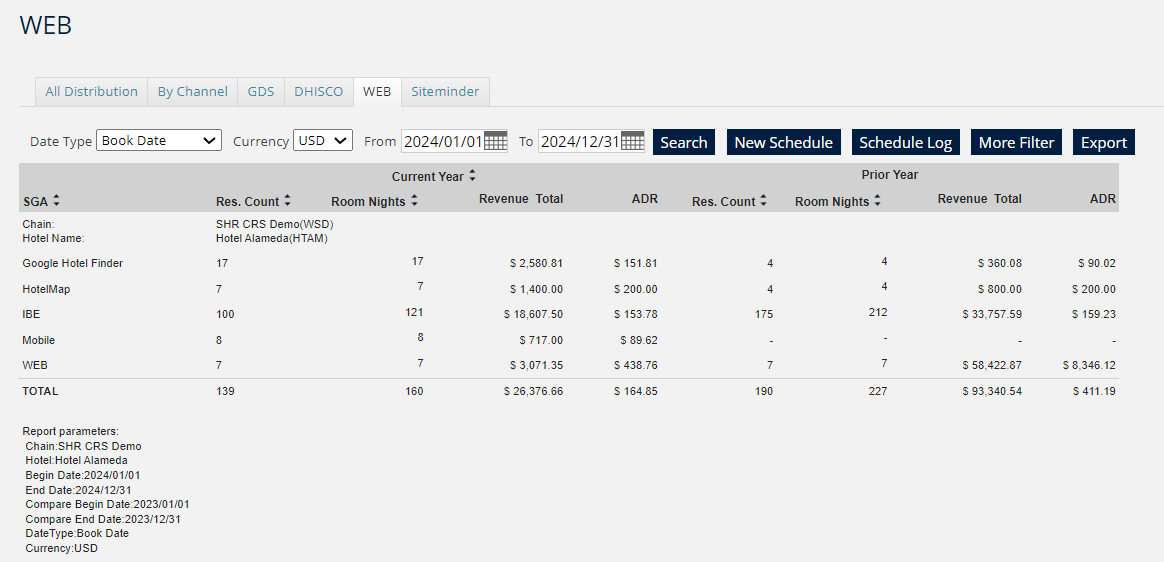Sort Current Year Room Nights column

tap(414, 200)
